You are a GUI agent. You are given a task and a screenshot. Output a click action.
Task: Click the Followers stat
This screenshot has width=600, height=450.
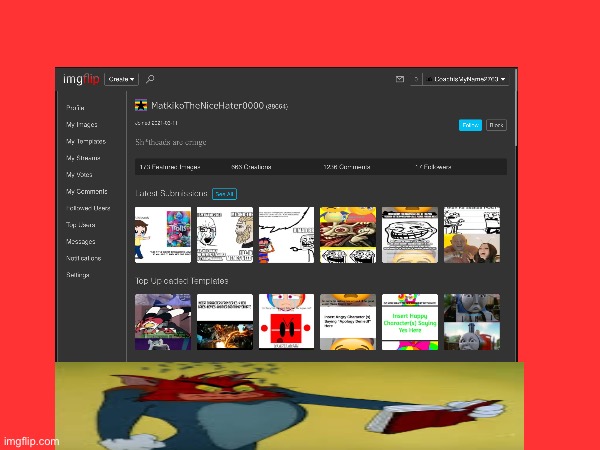[433, 167]
